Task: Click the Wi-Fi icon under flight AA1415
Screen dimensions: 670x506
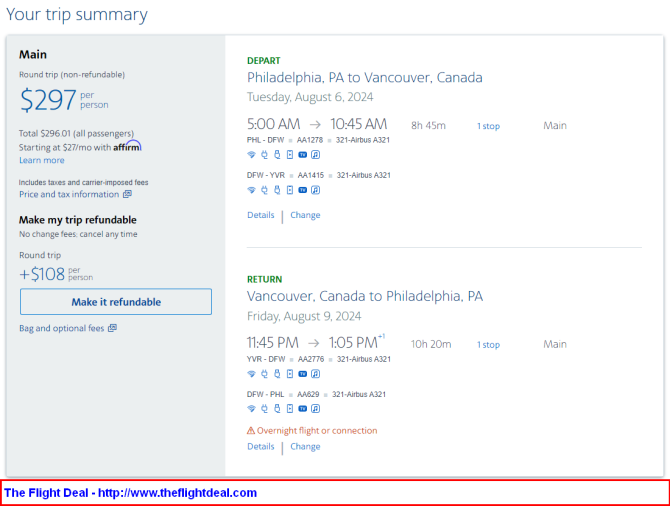Action: coord(251,190)
